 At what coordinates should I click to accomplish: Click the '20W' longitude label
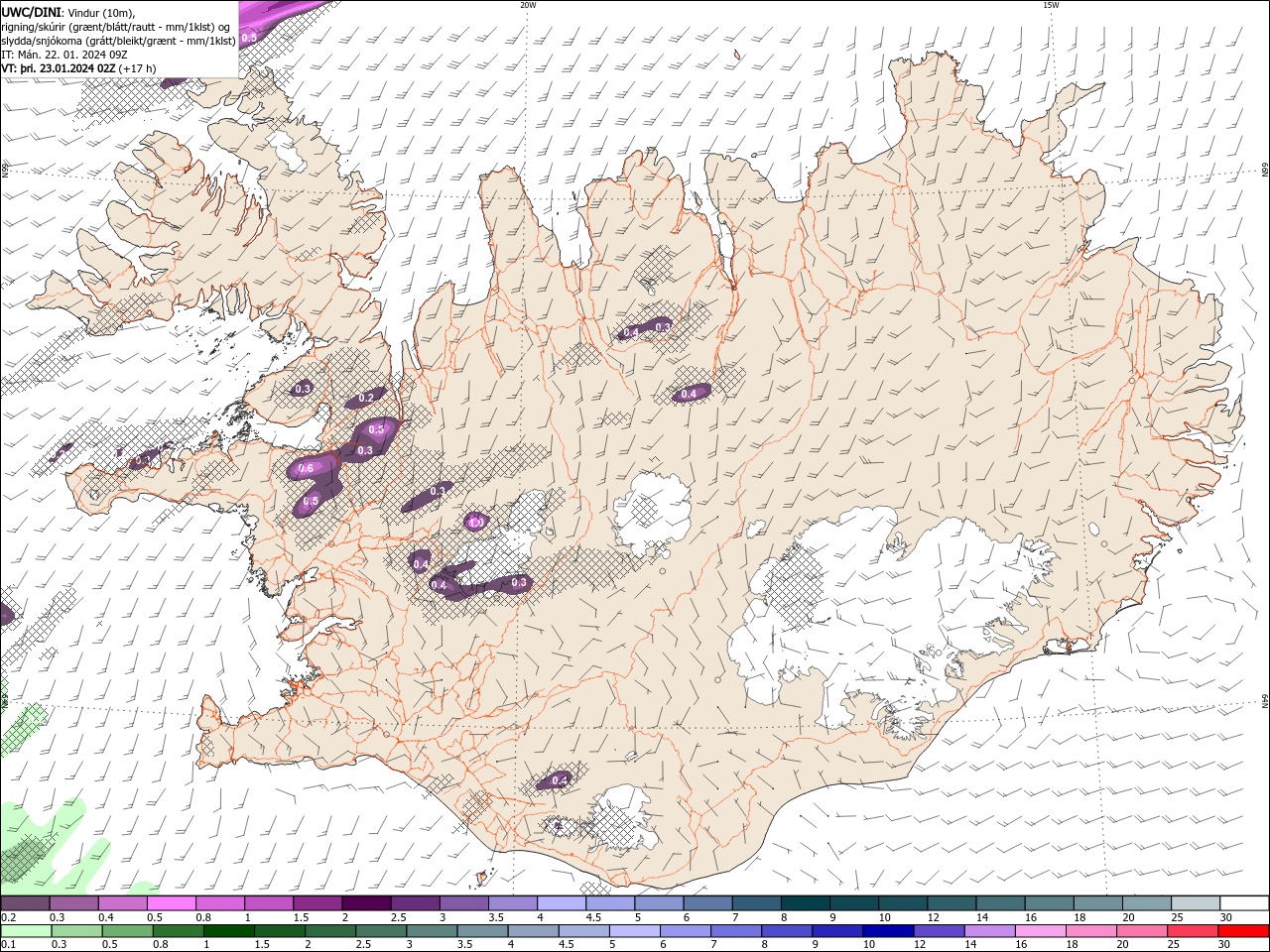tap(528, 5)
